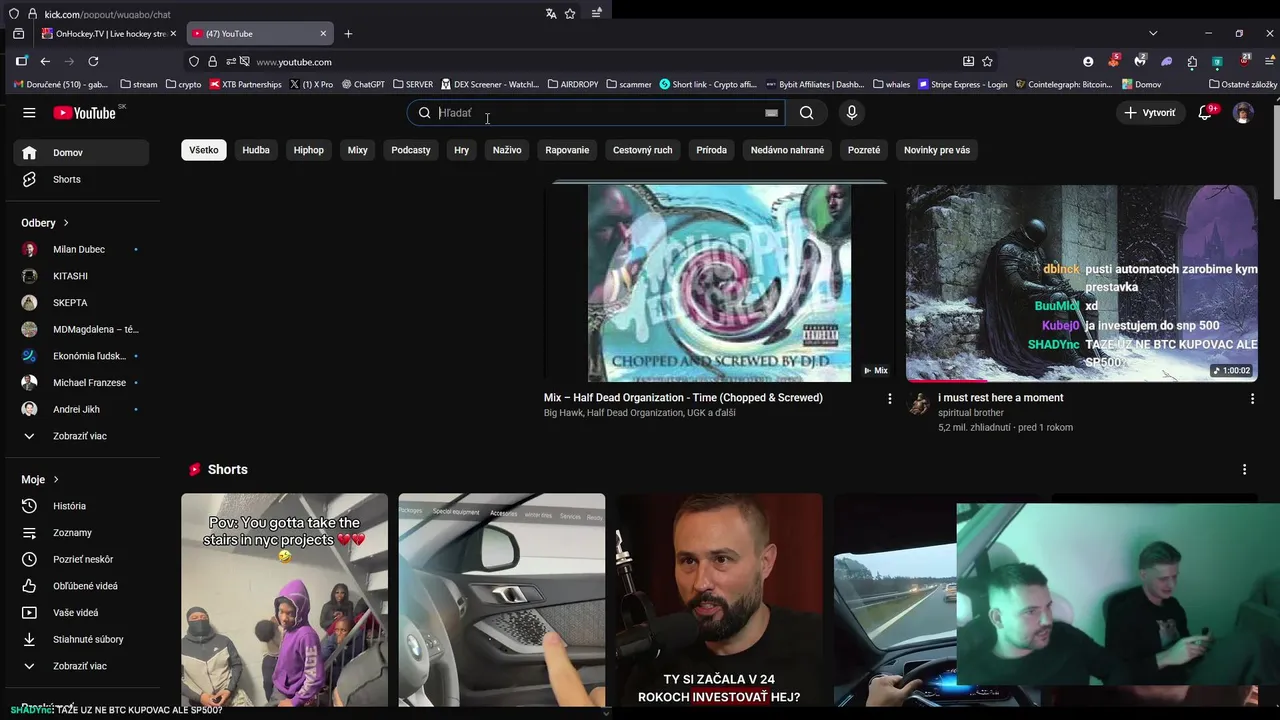Open Vaše videá in sidebar
Screen dimensions: 1280x720
(81, 612)
